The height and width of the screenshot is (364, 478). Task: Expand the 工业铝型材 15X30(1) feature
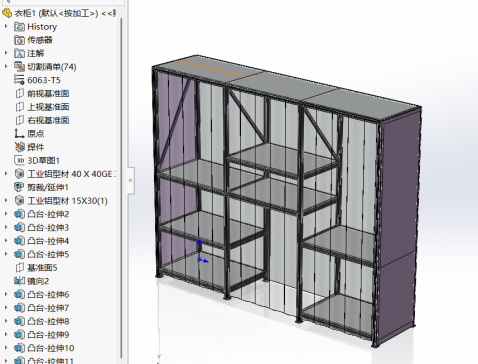(x=6, y=200)
